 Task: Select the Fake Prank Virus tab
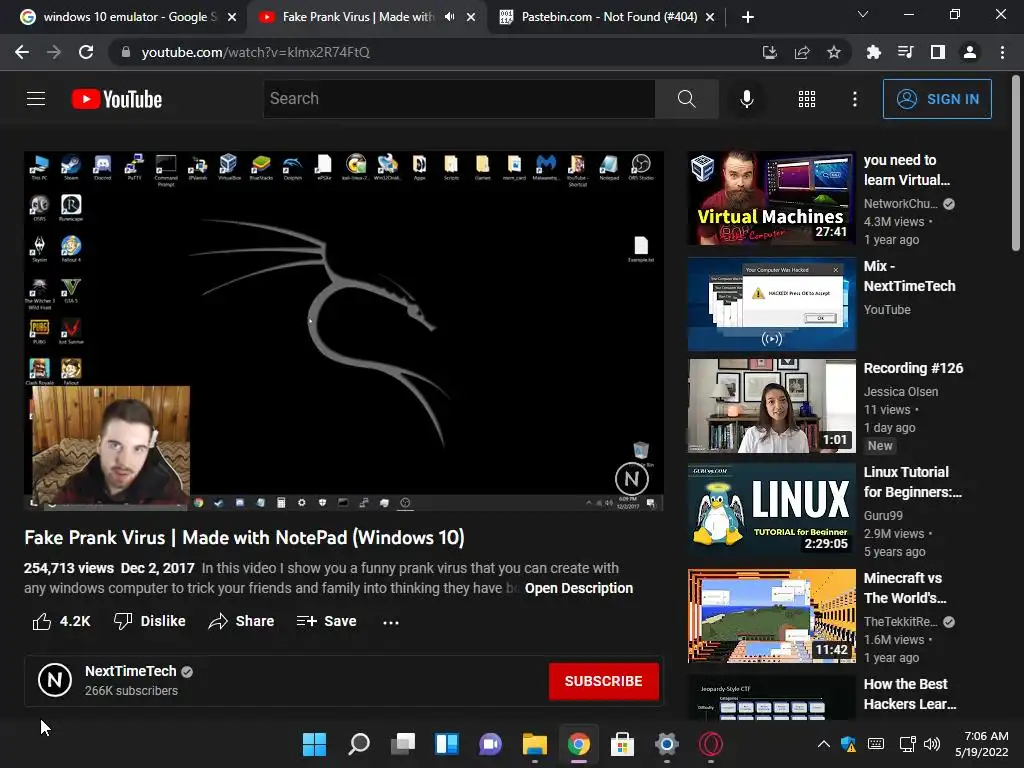click(x=358, y=17)
